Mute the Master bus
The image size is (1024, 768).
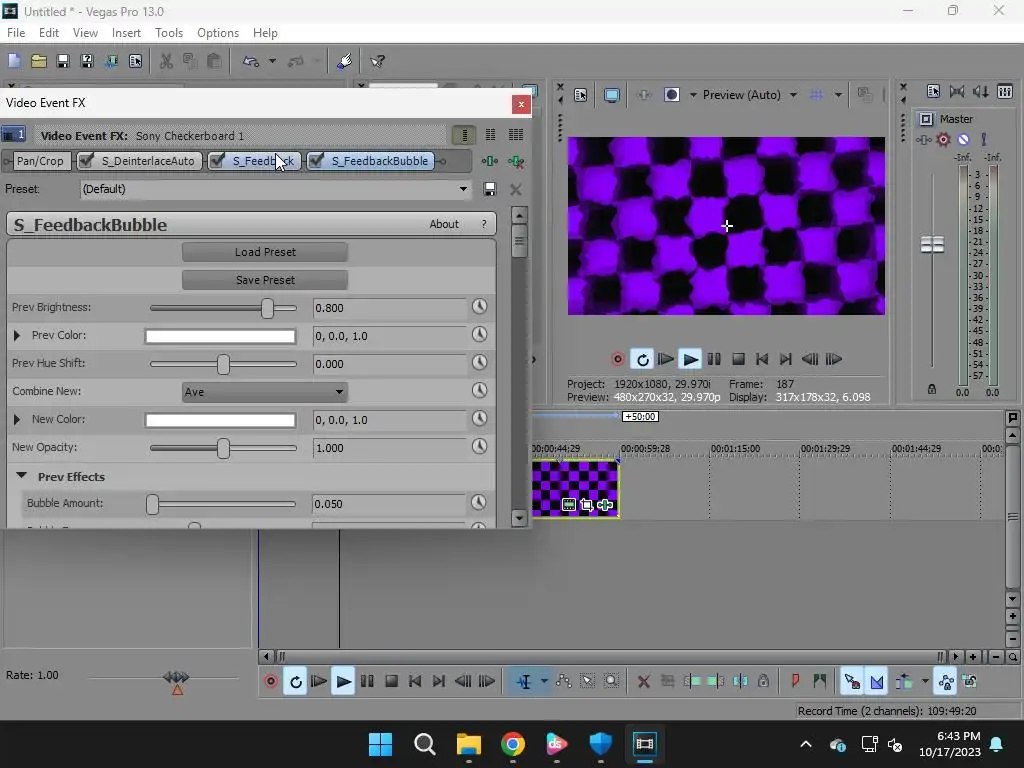click(963, 139)
